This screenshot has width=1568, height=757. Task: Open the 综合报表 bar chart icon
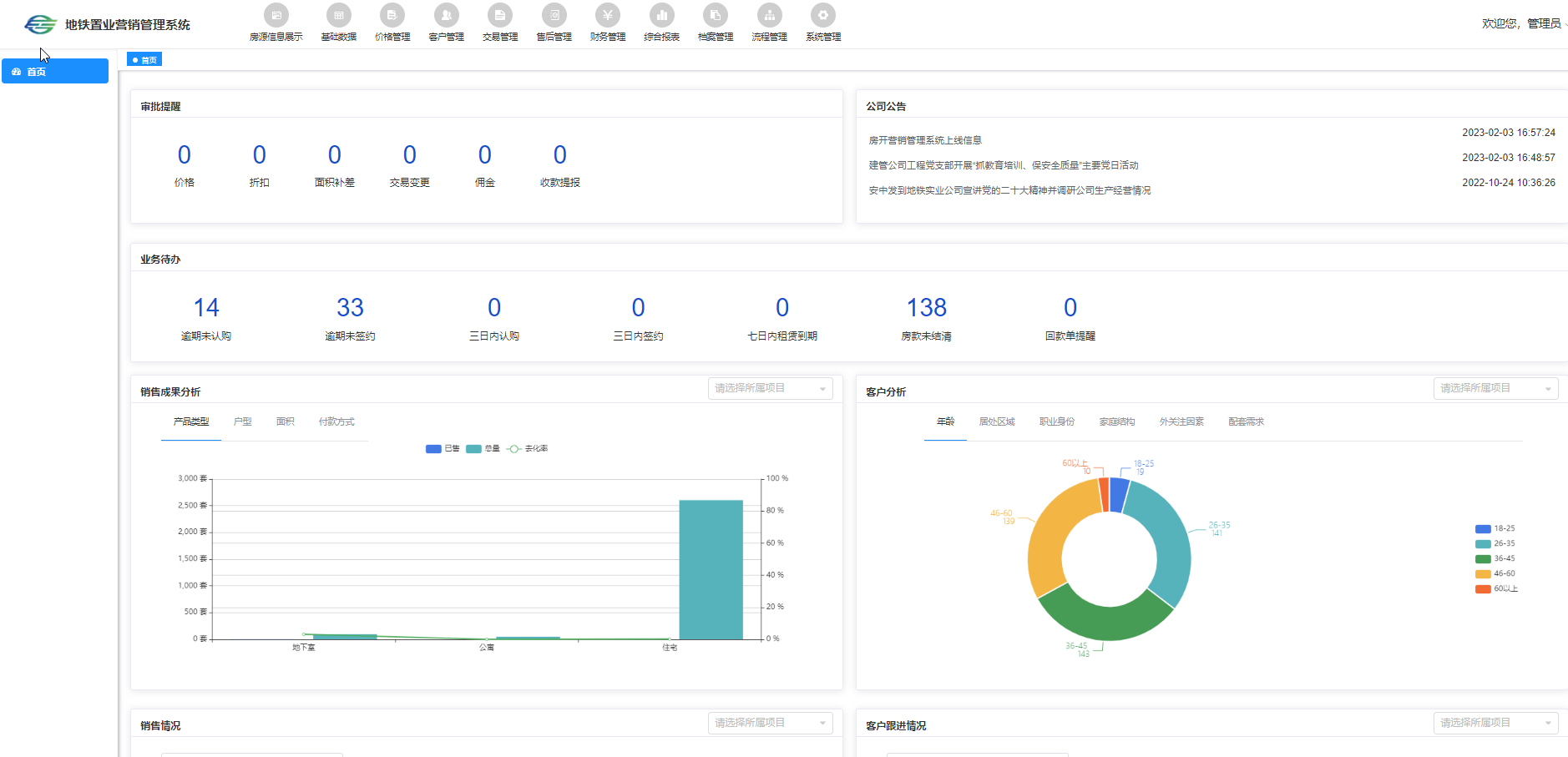(661, 15)
